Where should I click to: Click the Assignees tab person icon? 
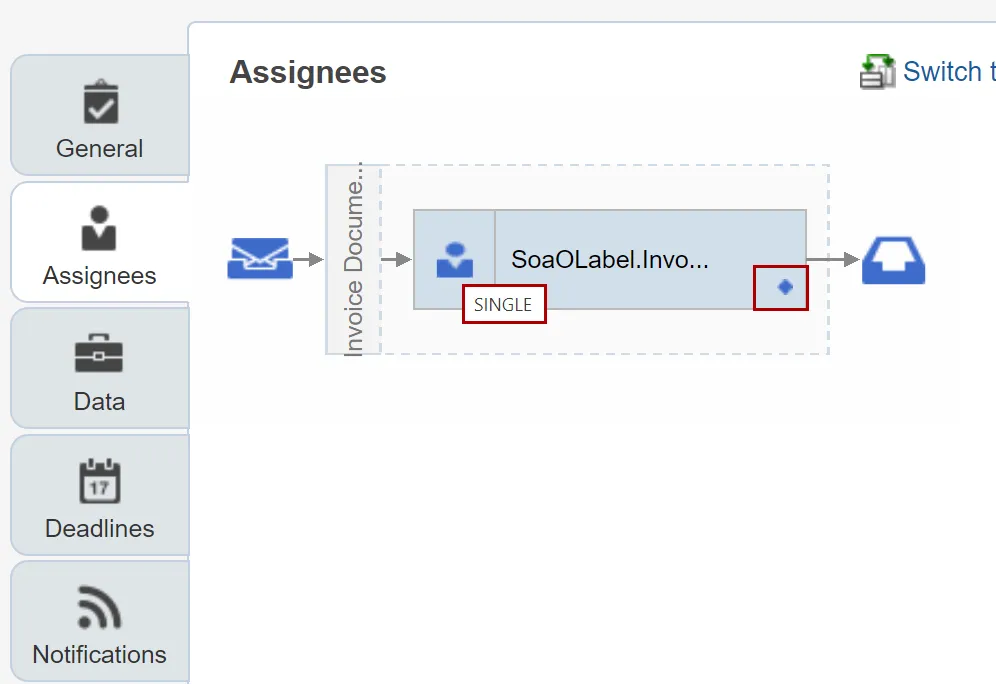(x=100, y=229)
